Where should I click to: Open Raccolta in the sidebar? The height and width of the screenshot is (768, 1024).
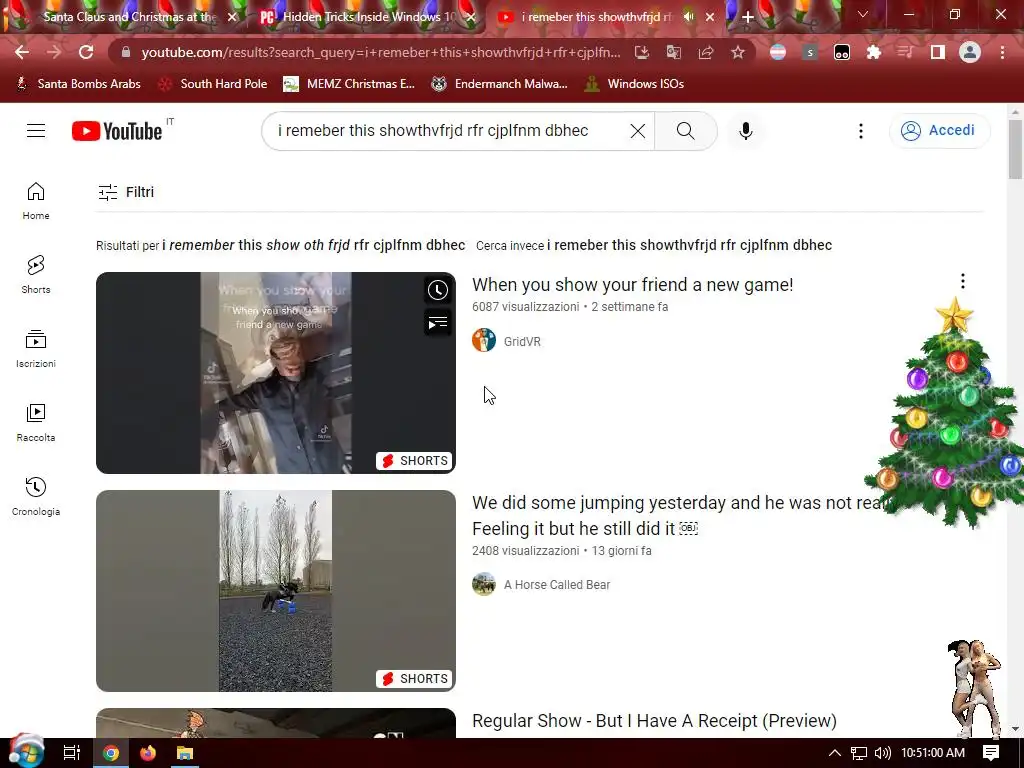tap(36, 423)
